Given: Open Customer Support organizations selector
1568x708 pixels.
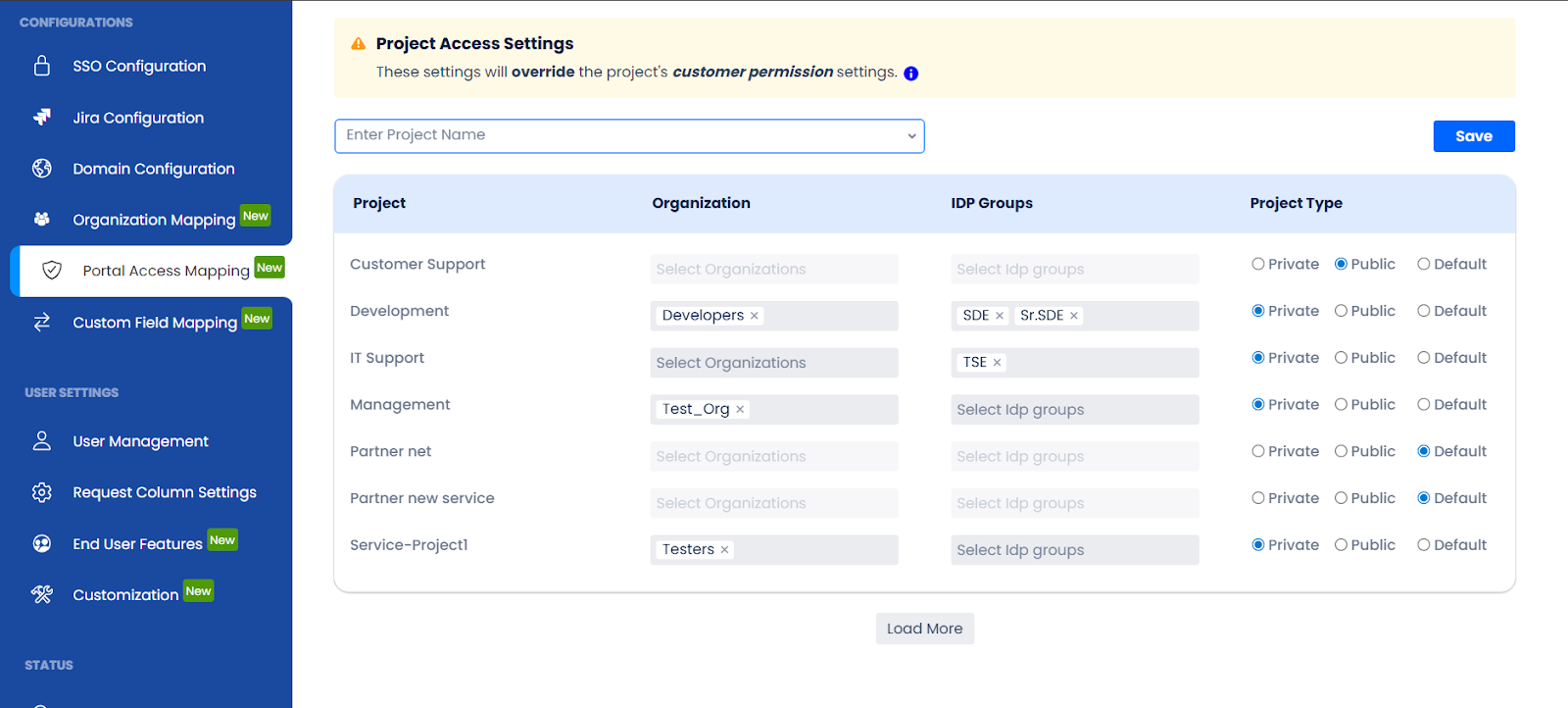Looking at the screenshot, I should 774,270.
